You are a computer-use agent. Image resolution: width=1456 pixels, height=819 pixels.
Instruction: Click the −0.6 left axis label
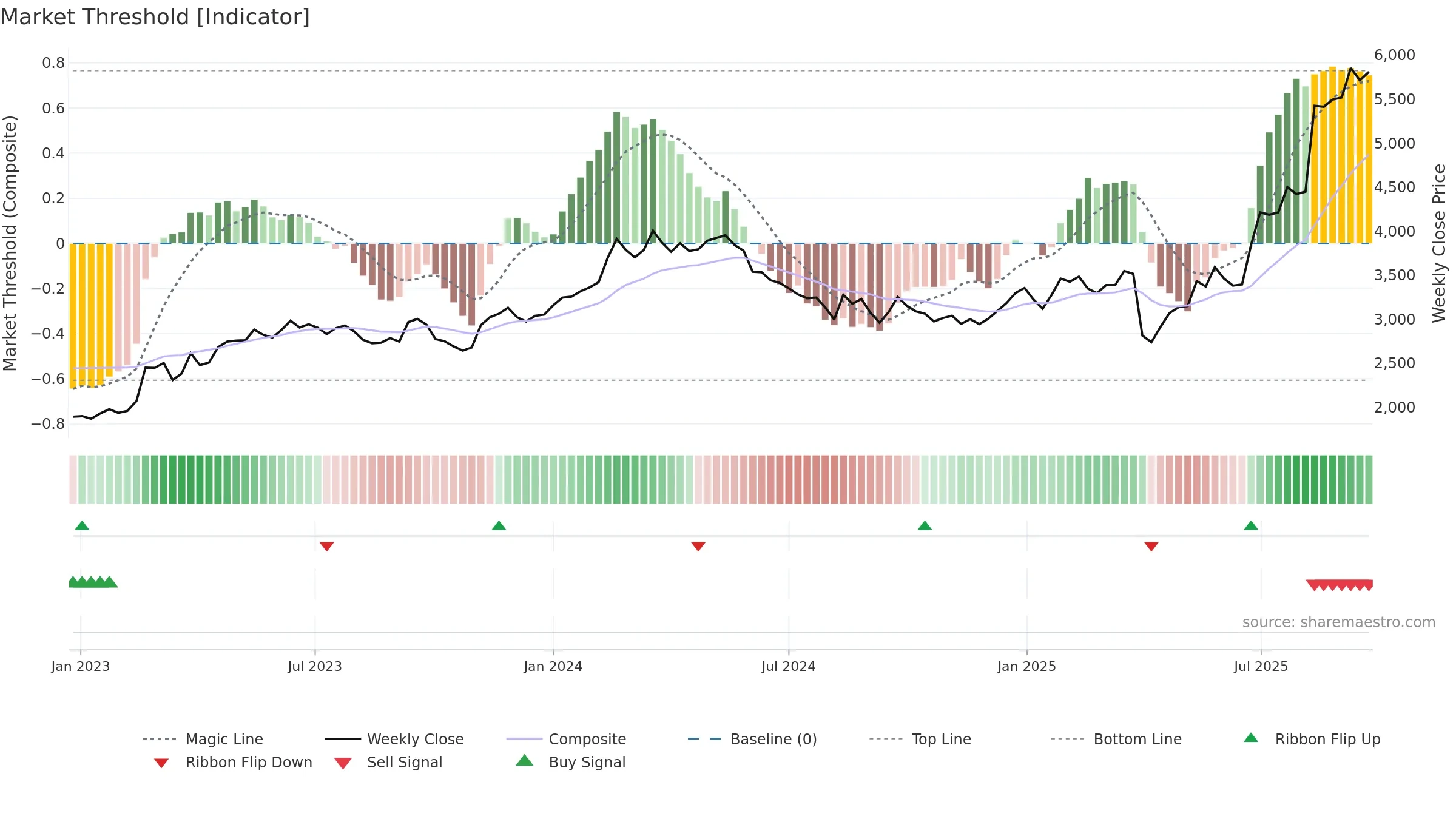coord(48,379)
